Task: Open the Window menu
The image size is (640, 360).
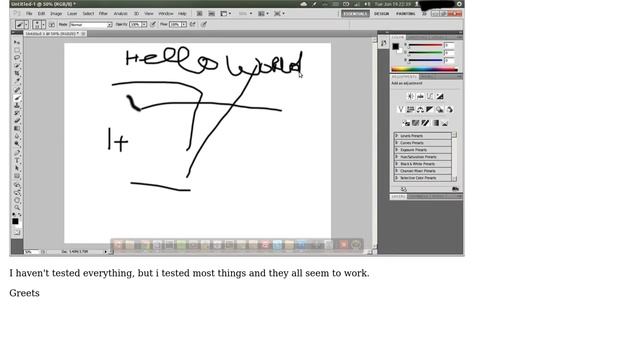Action: 166,13
